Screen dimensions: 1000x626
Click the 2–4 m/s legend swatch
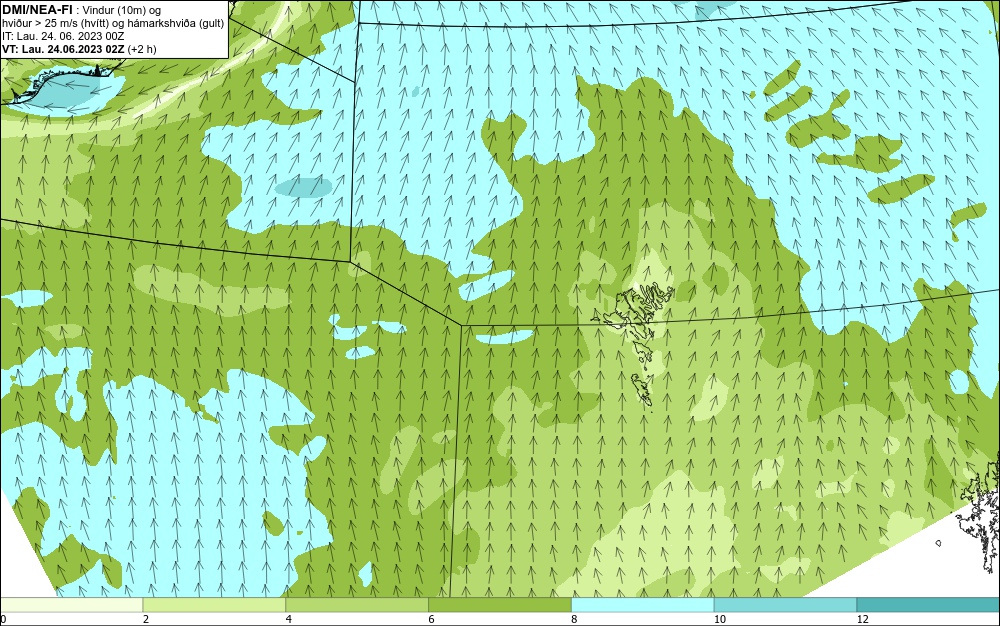(214, 605)
